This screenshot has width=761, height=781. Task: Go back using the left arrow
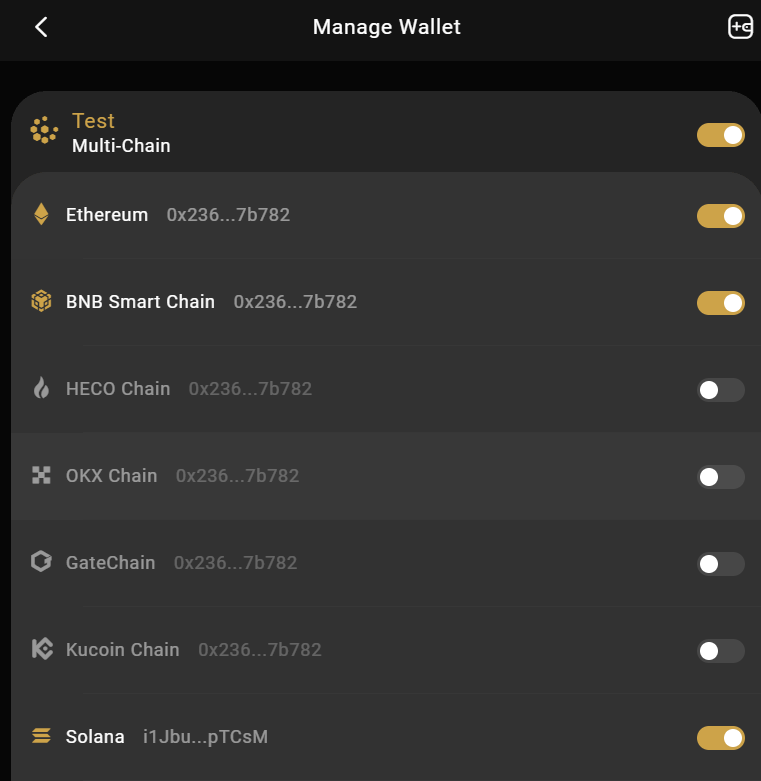click(x=41, y=27)
